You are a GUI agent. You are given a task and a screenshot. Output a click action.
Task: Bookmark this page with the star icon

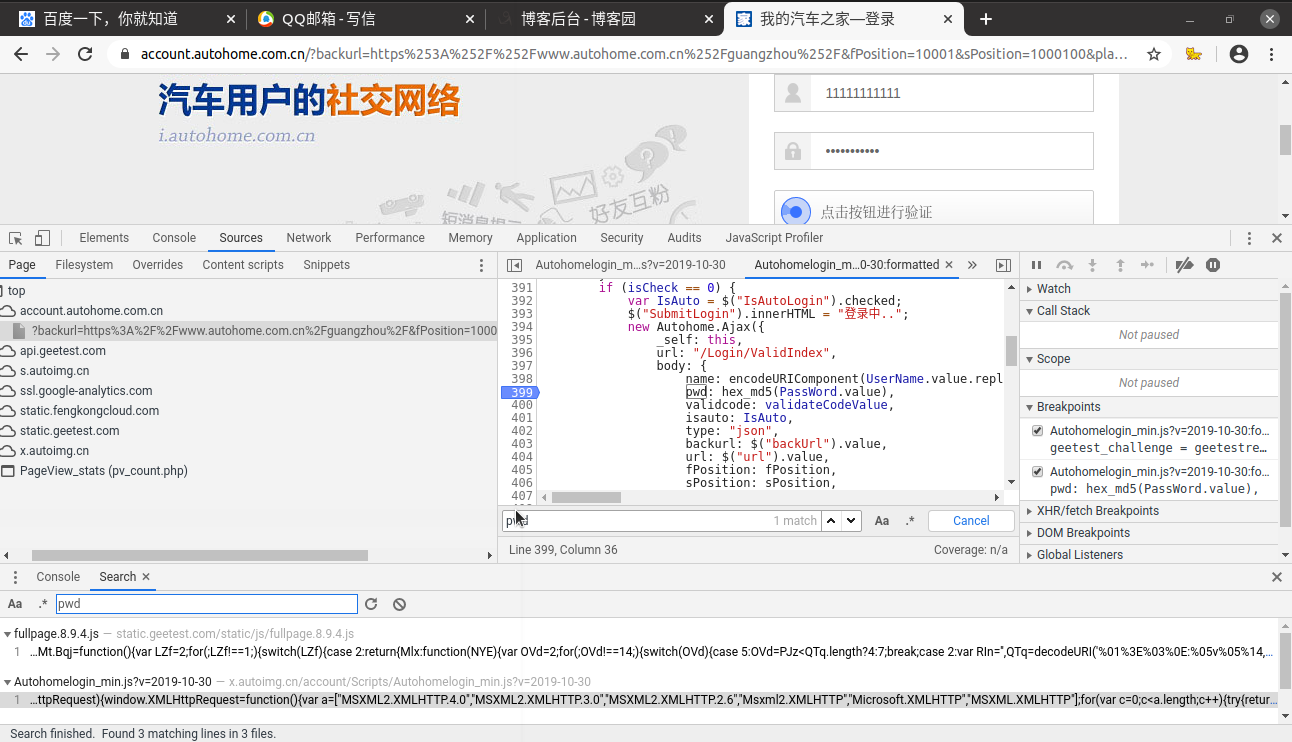pyautogui.click(x=1154, y=55)
